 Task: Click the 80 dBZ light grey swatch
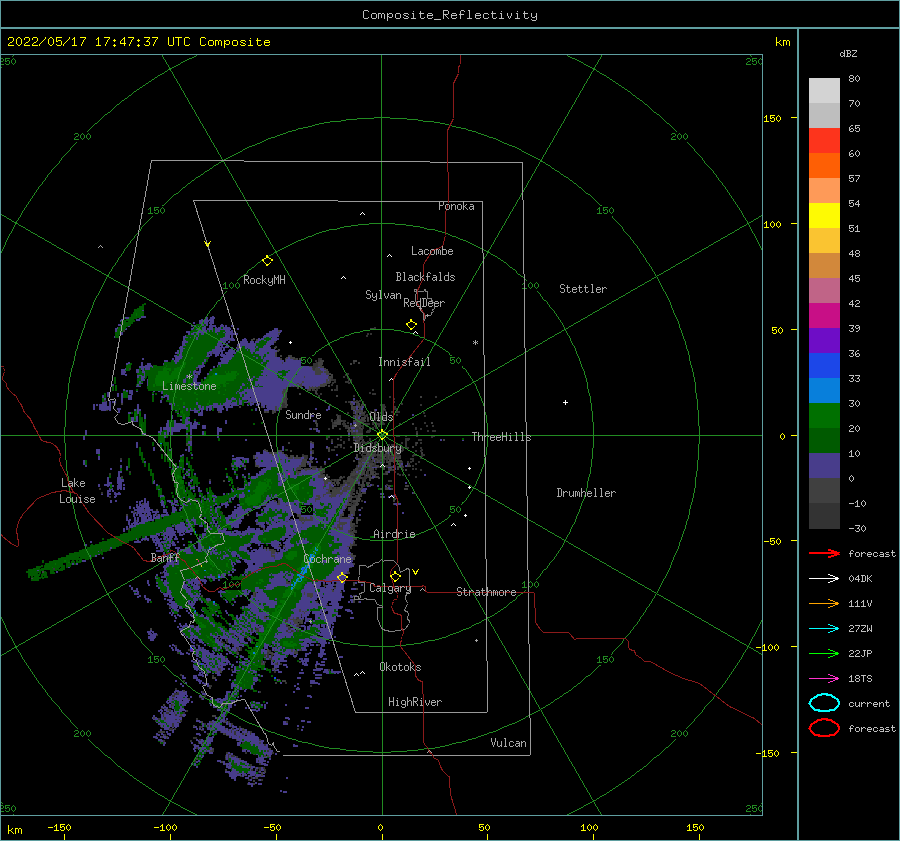coord(824,91)
